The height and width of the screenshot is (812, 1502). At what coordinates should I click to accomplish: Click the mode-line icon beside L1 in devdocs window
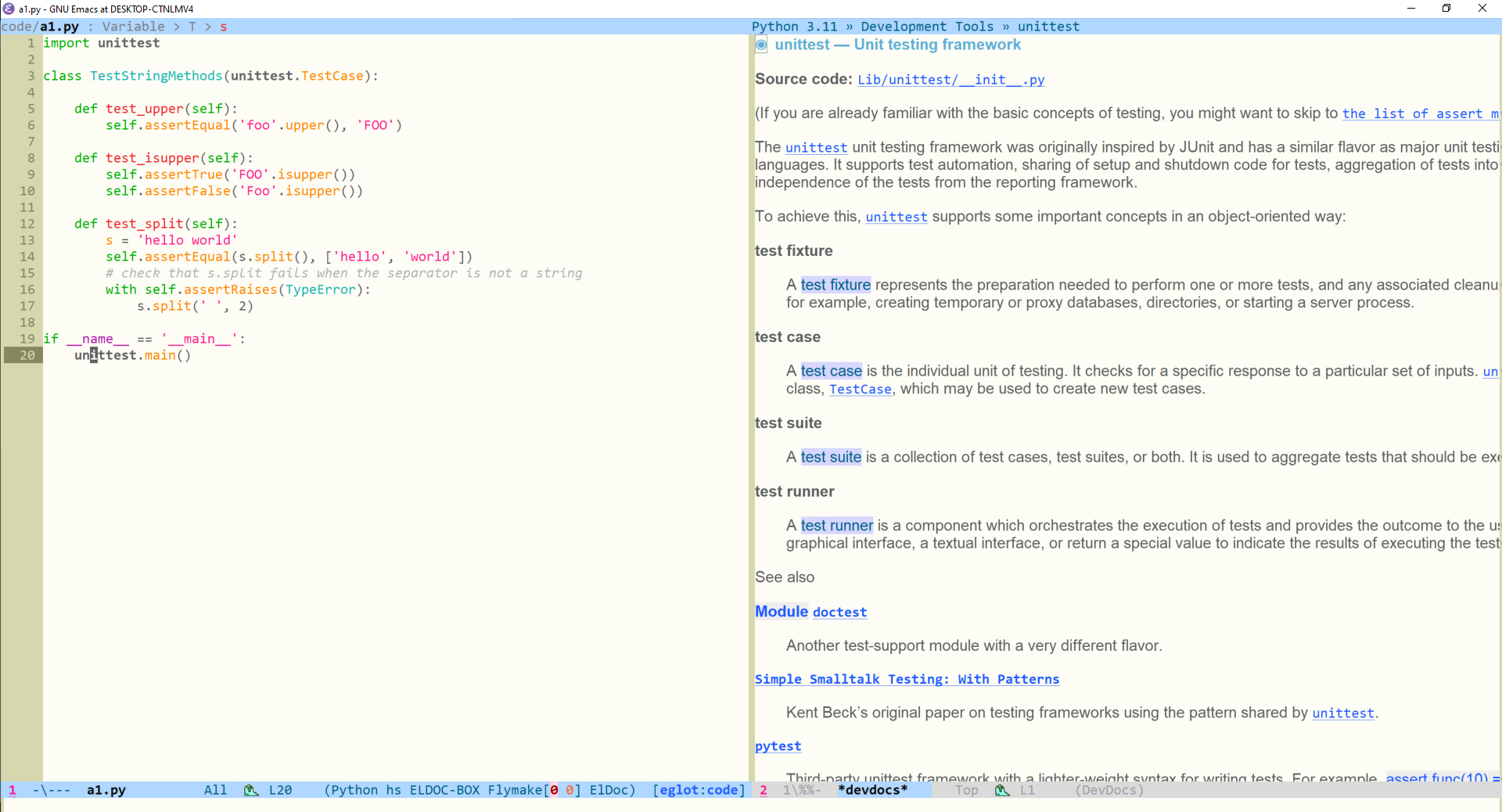click(x=1004, y=791)
